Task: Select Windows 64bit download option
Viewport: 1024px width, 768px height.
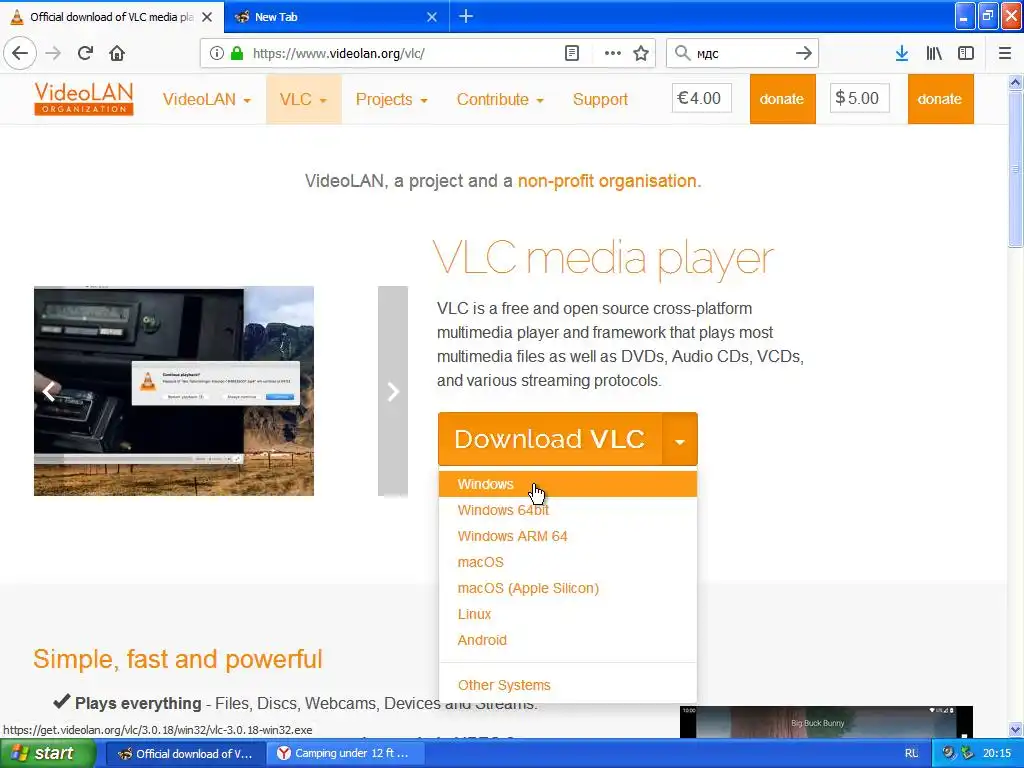Action: (568, 510)
